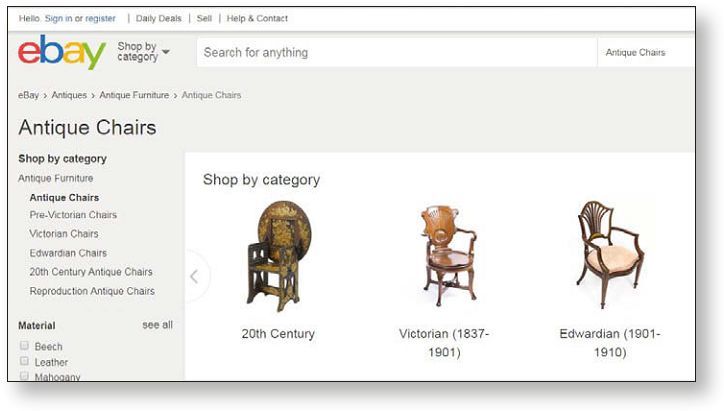Select Reproduction Antique Chairs category
The width and height of the screenshot is (724, 411).
tap(92, 291)
